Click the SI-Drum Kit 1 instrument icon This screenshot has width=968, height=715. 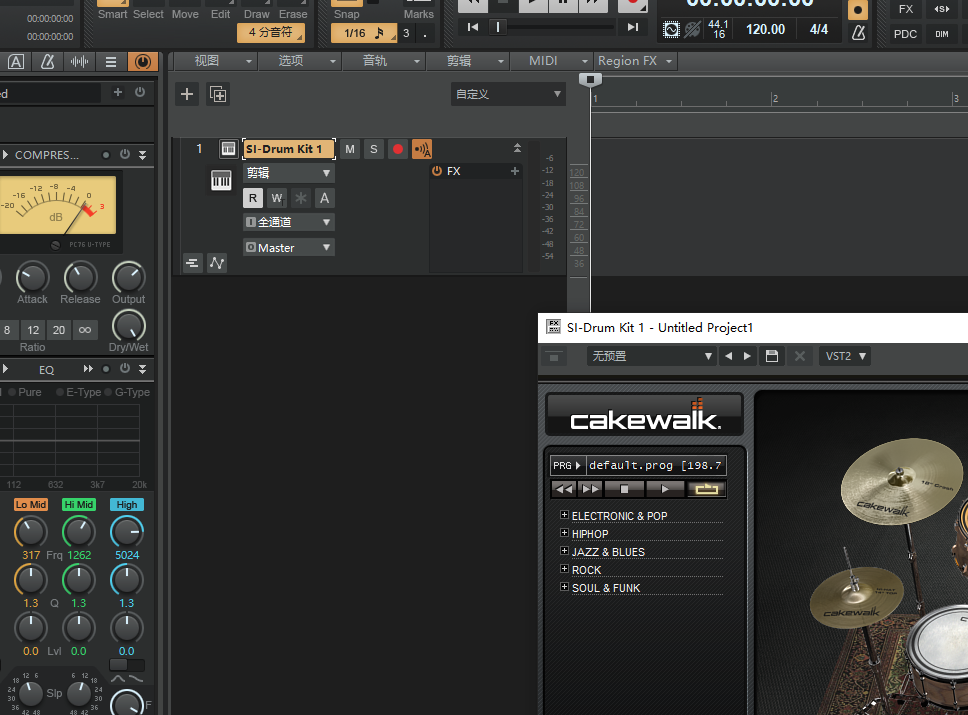click(228, 149)
